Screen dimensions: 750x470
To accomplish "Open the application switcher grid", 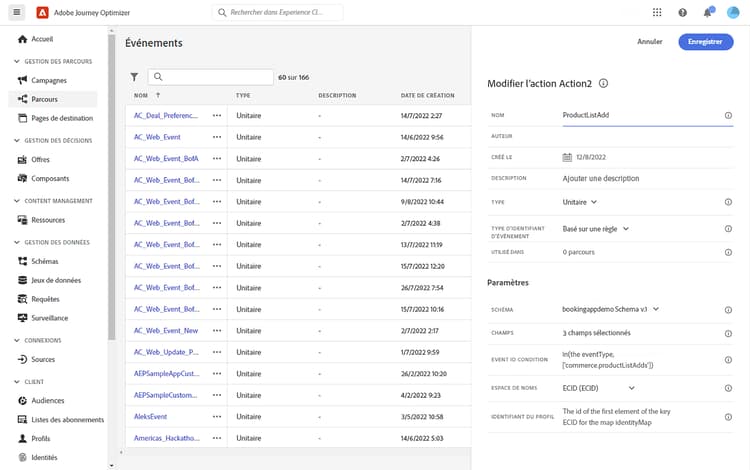I will (657, 13).
